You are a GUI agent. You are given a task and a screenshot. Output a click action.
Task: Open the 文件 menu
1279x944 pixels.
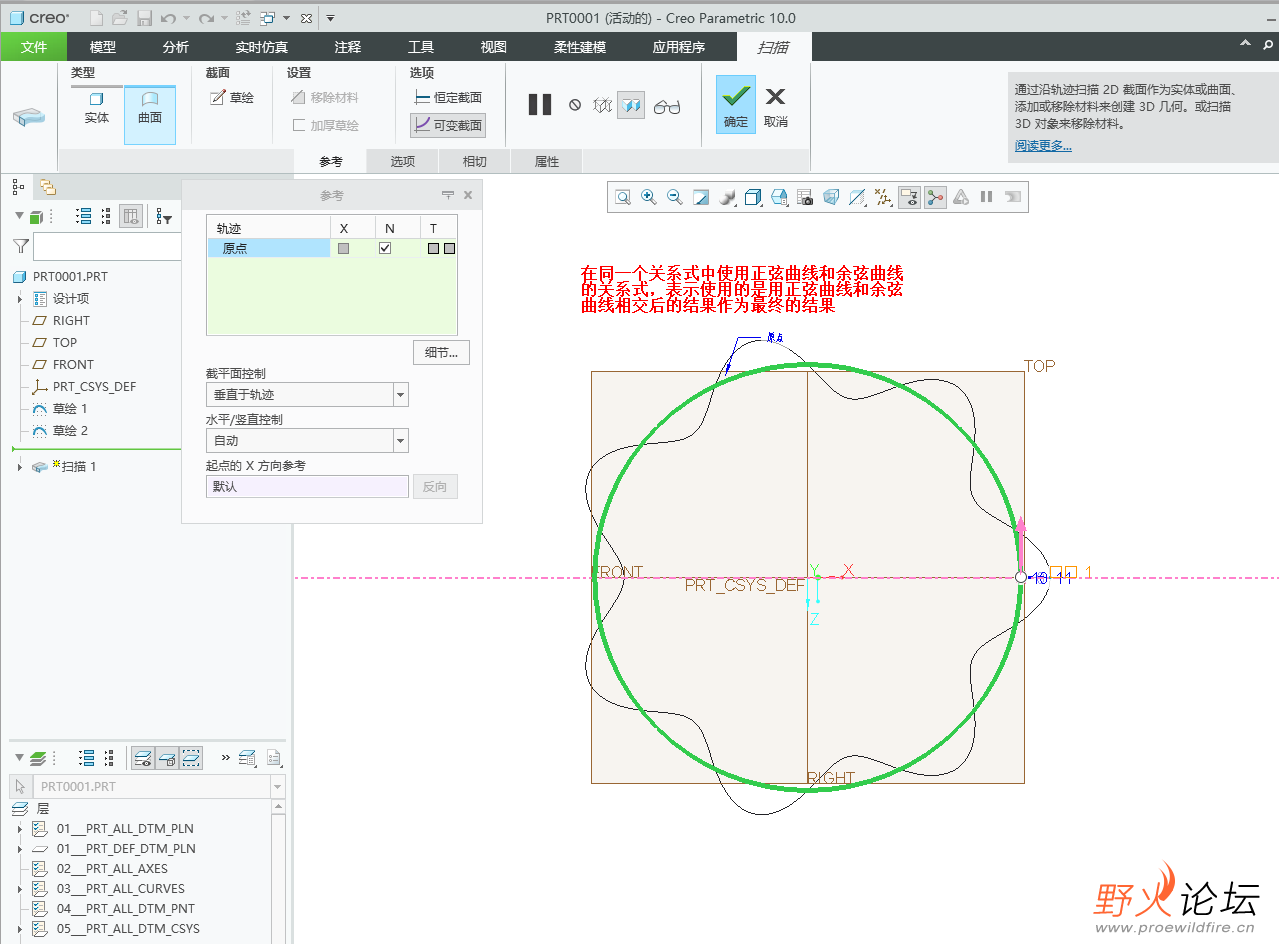coord(34,47)
